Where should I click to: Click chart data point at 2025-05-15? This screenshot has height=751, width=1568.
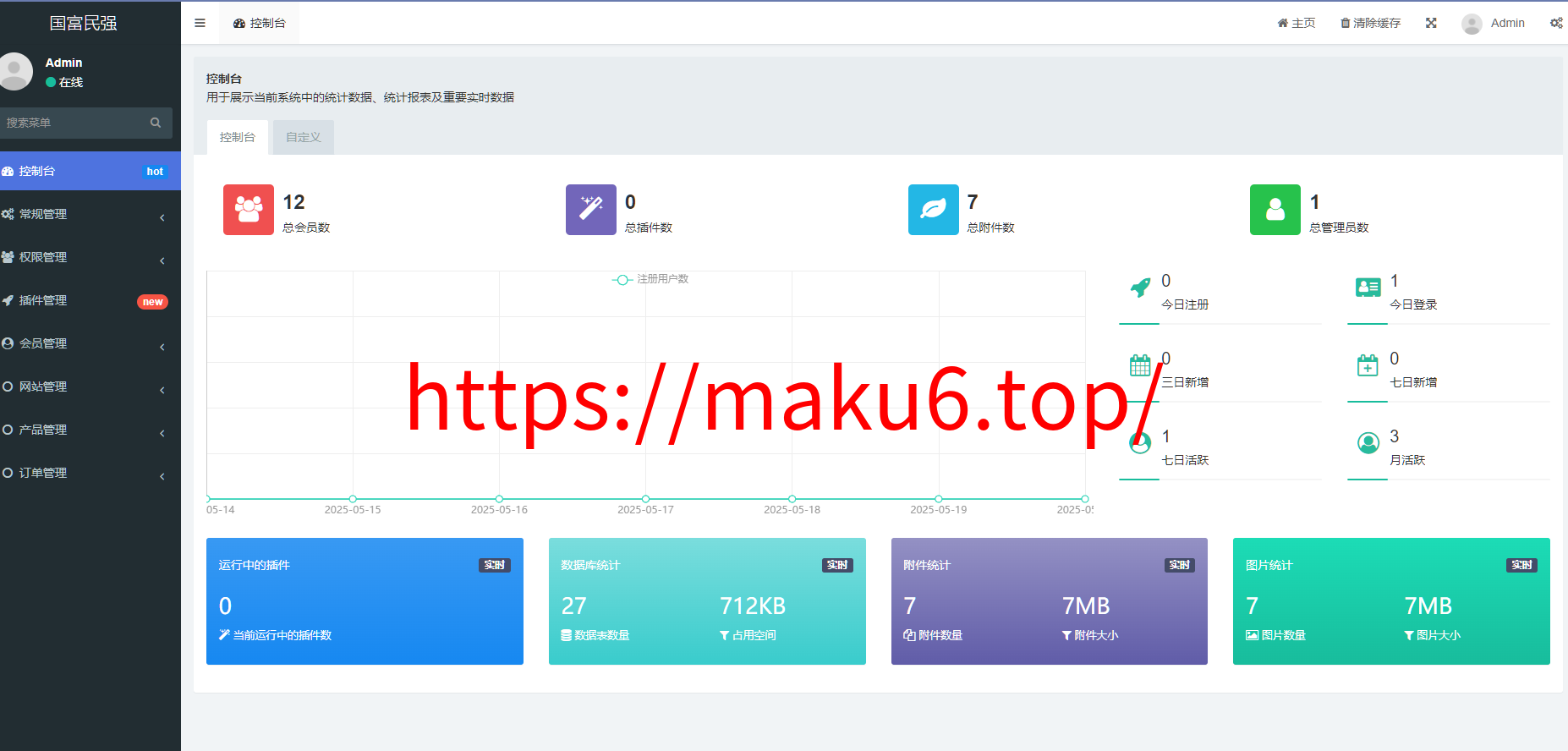tap(353, 499)
